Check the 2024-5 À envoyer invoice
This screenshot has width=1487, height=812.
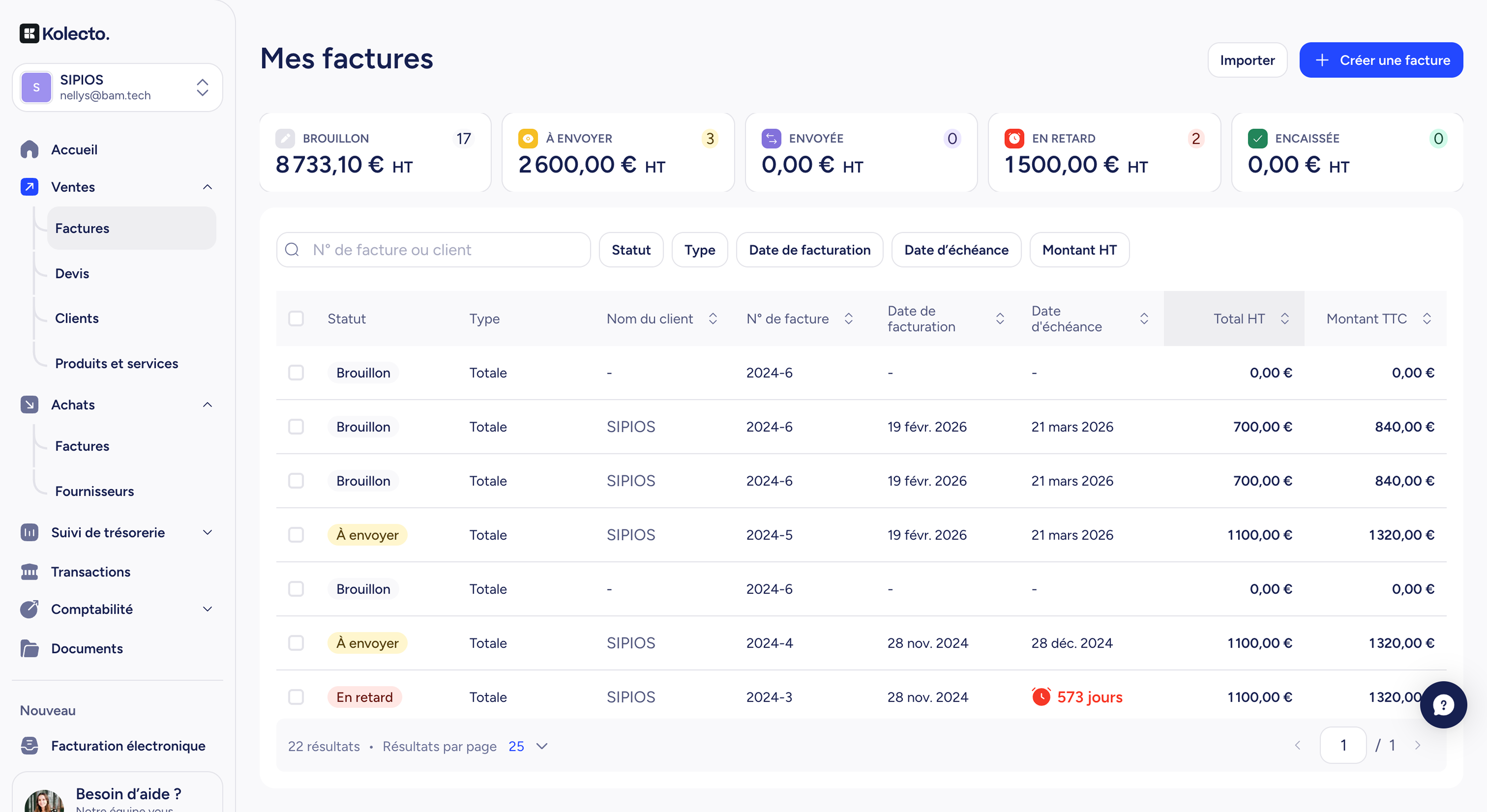pos(296,535)
